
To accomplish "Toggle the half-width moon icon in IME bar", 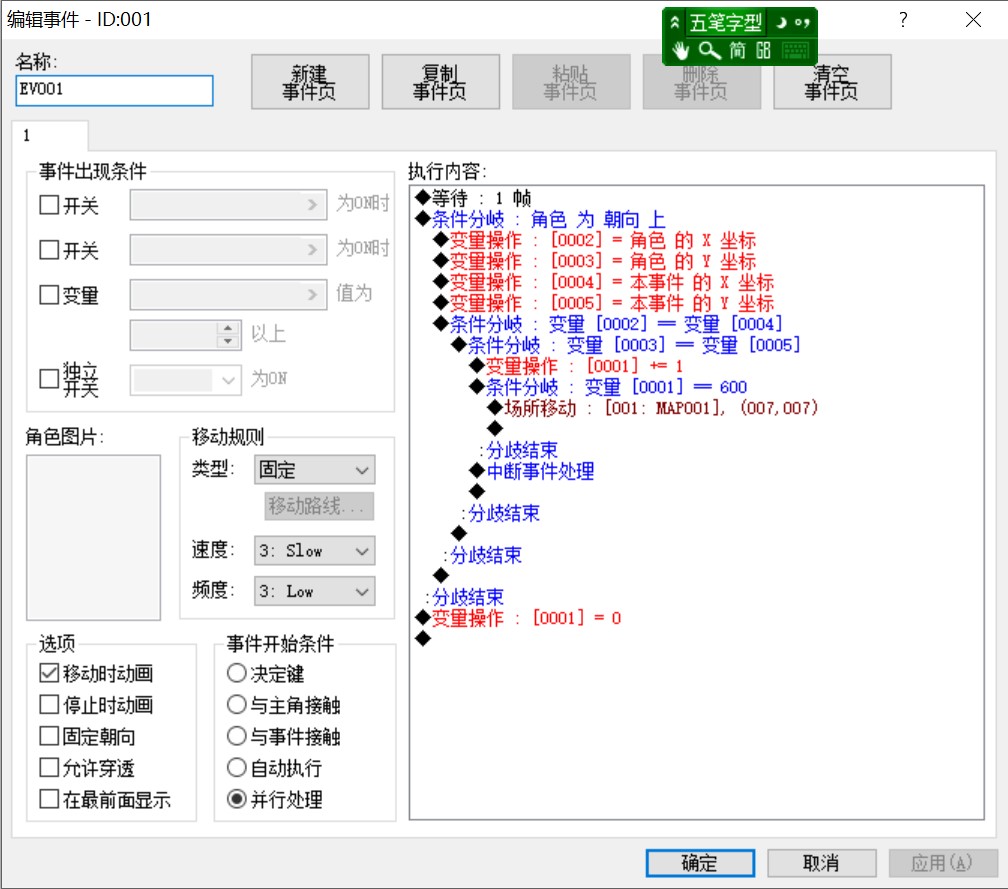I will (x=782, y=22).
